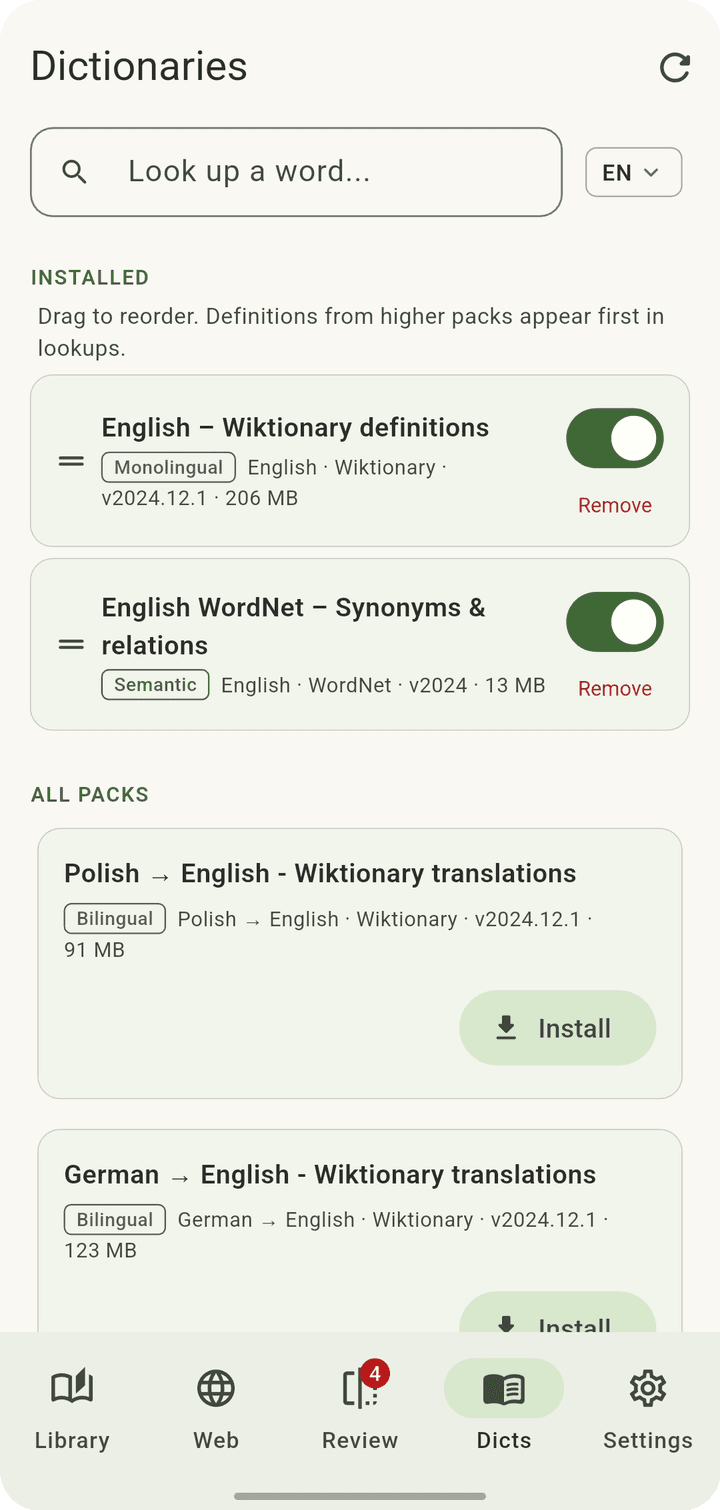720x1510 pixels.
Task: Disable the English Wiktionary definitions switch
Action: (x=615, y=438)
